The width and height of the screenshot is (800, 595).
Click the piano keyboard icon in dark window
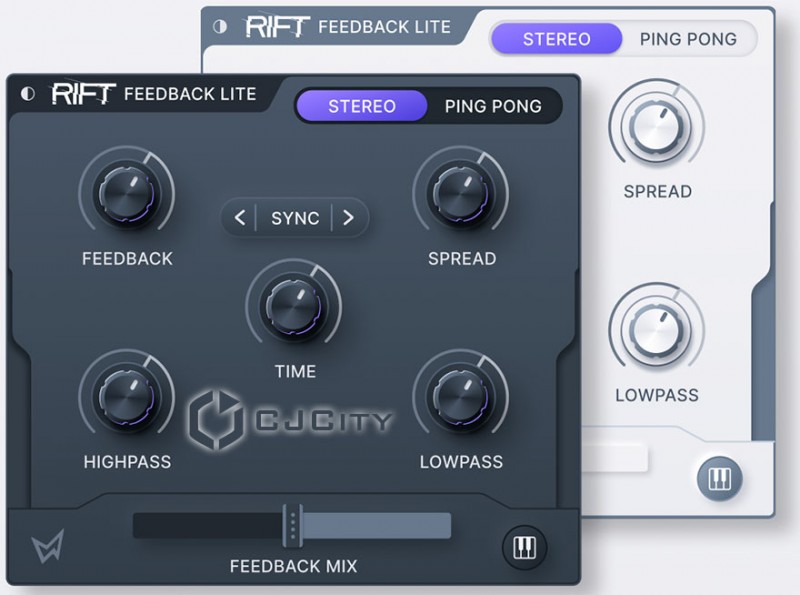(524, 548)
